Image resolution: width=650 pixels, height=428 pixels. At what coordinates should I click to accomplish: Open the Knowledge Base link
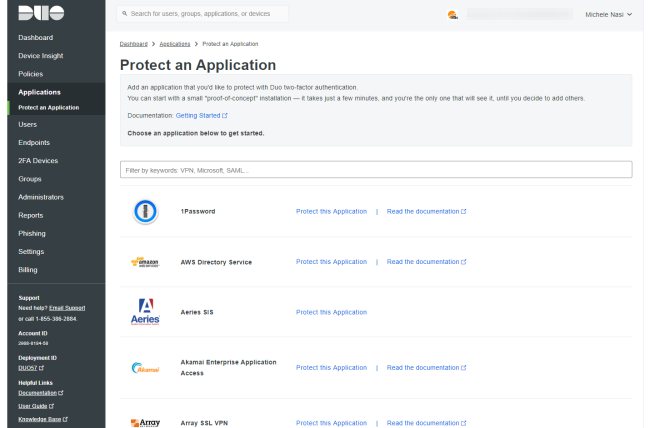(43, 419)
